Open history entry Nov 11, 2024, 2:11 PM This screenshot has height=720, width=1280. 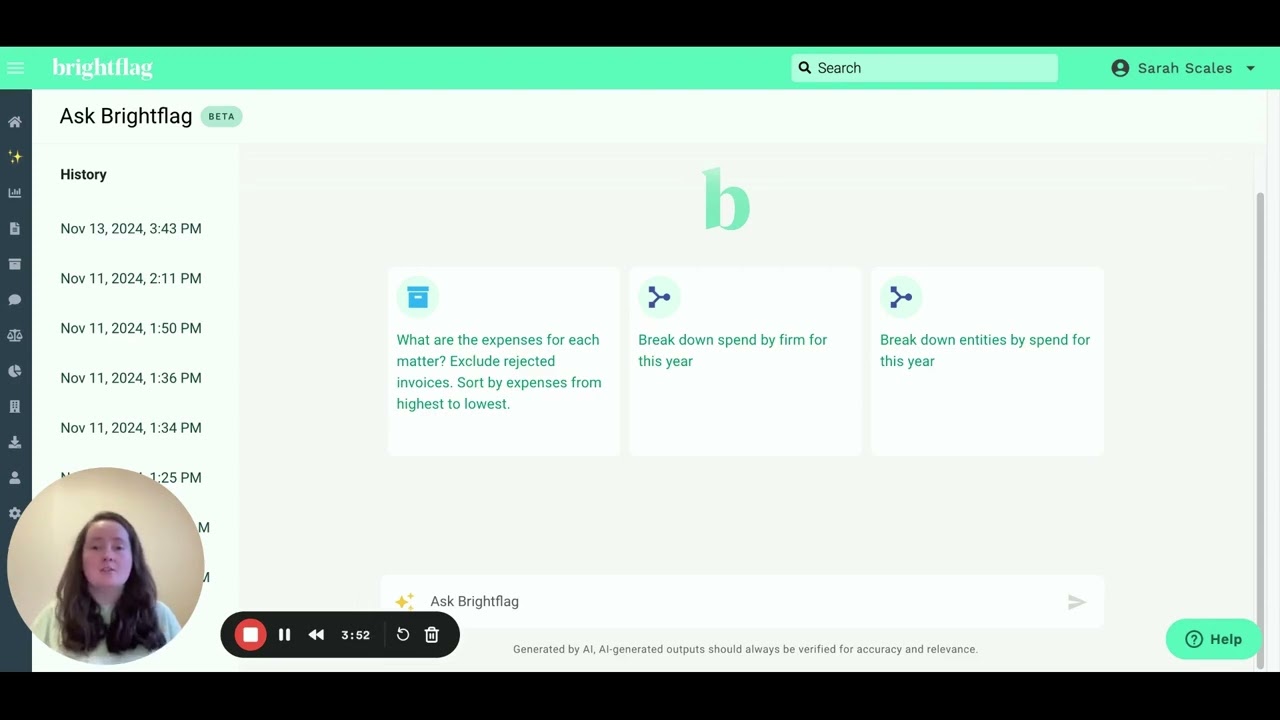tap(131, 279)
